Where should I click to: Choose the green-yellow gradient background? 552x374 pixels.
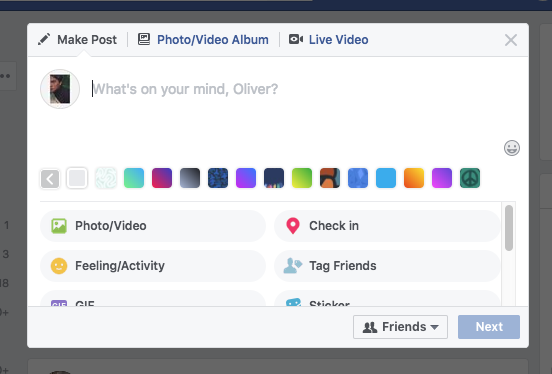(302, 178)
